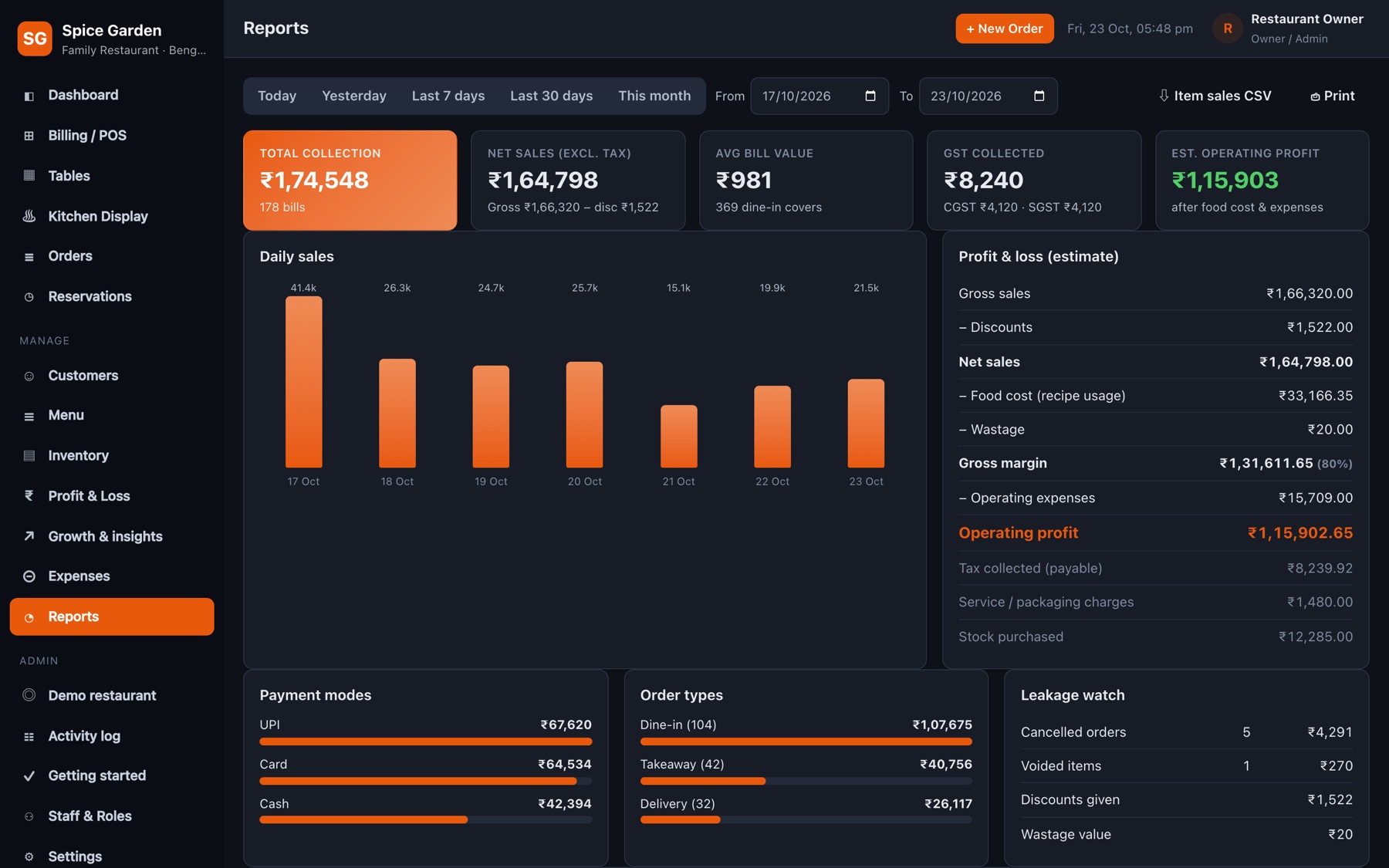Click the Takeaway order type bar
Image resolution: width=1389 pixels, height=868 pixels.
(x=806, y=781)
